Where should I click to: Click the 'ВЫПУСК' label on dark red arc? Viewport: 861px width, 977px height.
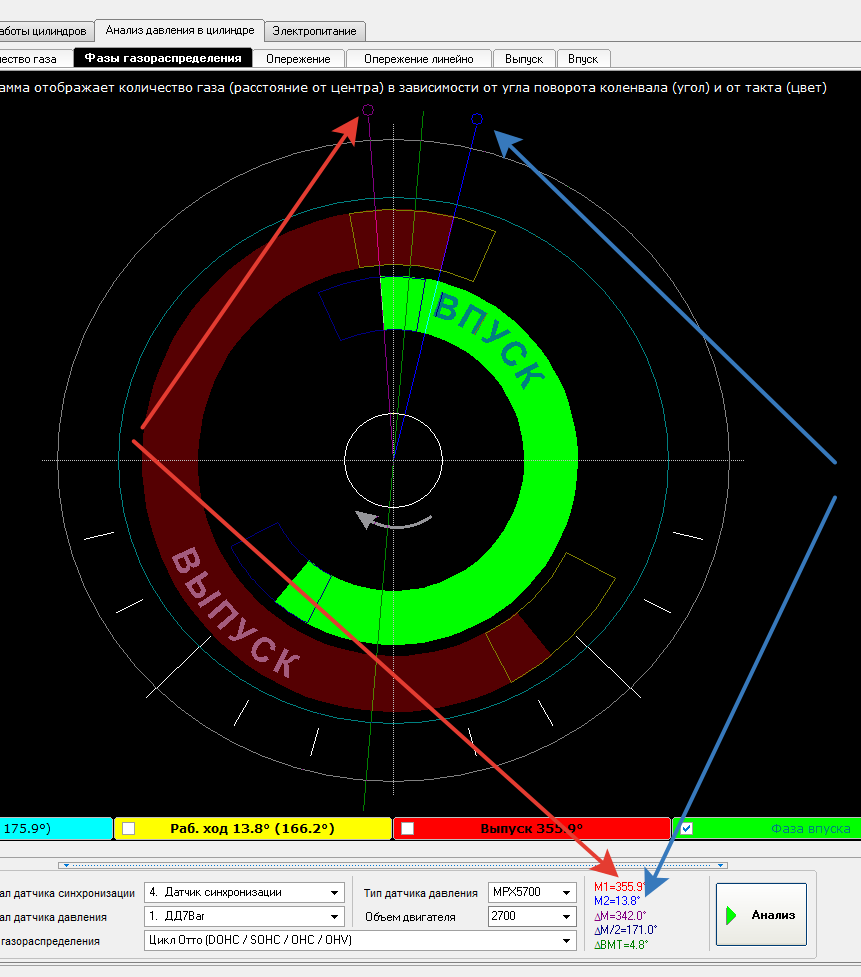tap(235, 612)
